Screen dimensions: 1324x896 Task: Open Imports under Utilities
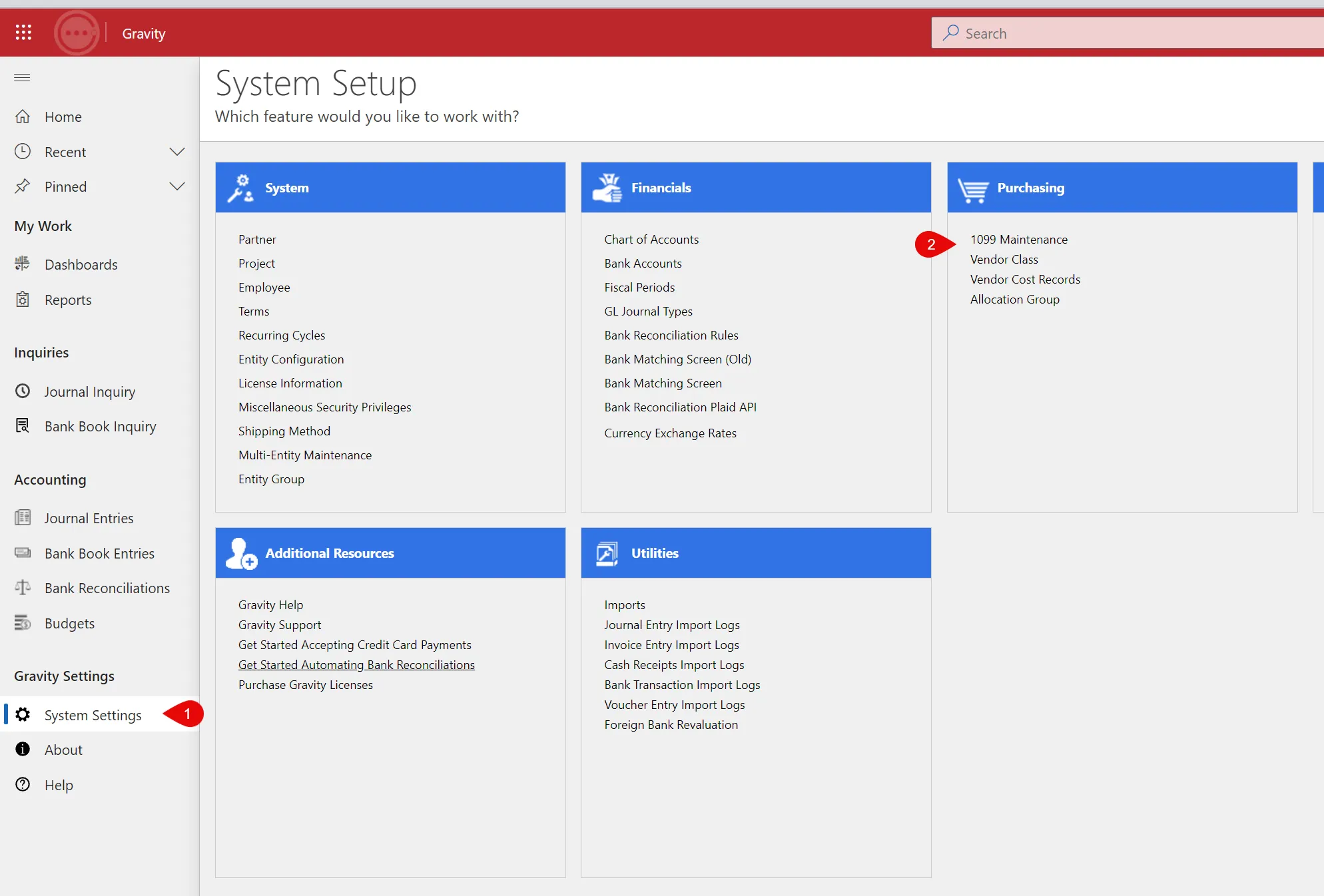click(x=624, y=604)
